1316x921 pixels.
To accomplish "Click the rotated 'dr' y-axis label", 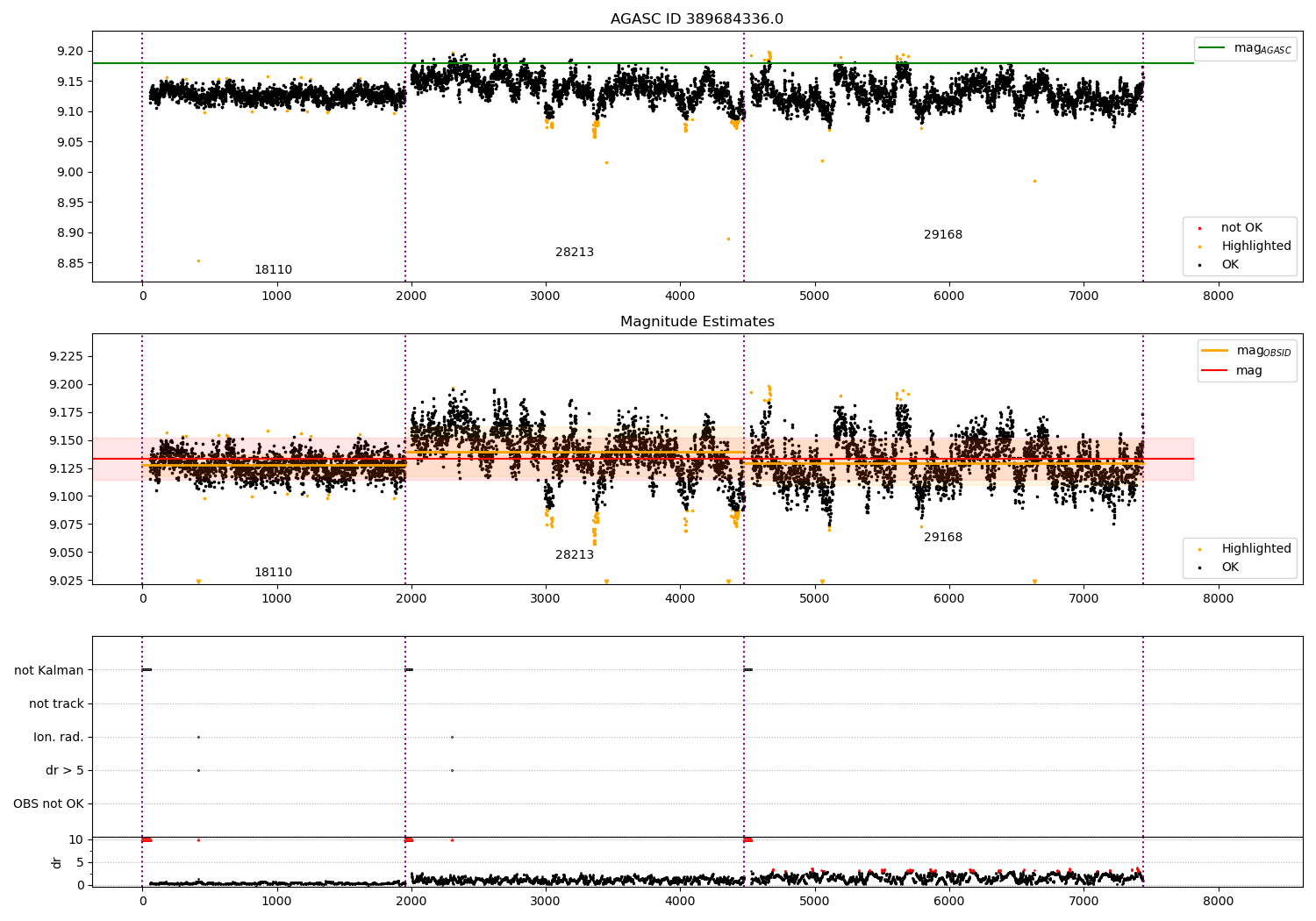I will [57, 862].
